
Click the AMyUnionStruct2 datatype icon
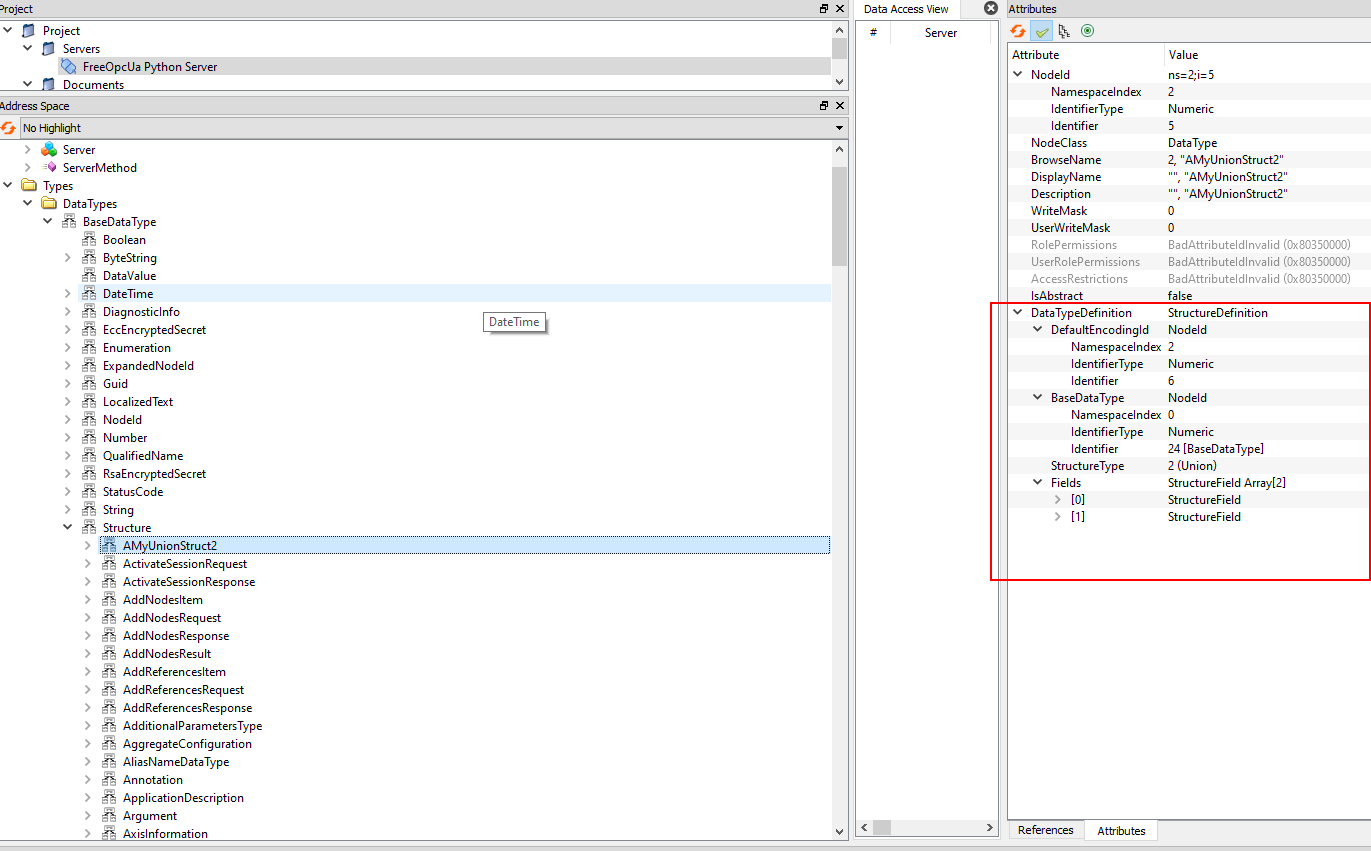(109, 546)
